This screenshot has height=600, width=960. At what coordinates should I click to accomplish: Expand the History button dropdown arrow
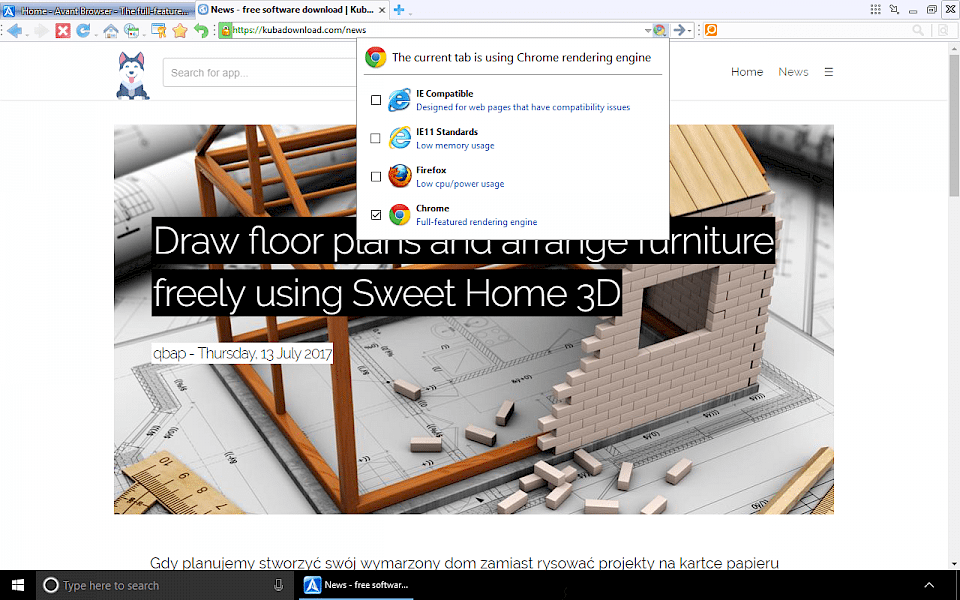(144, 34)
